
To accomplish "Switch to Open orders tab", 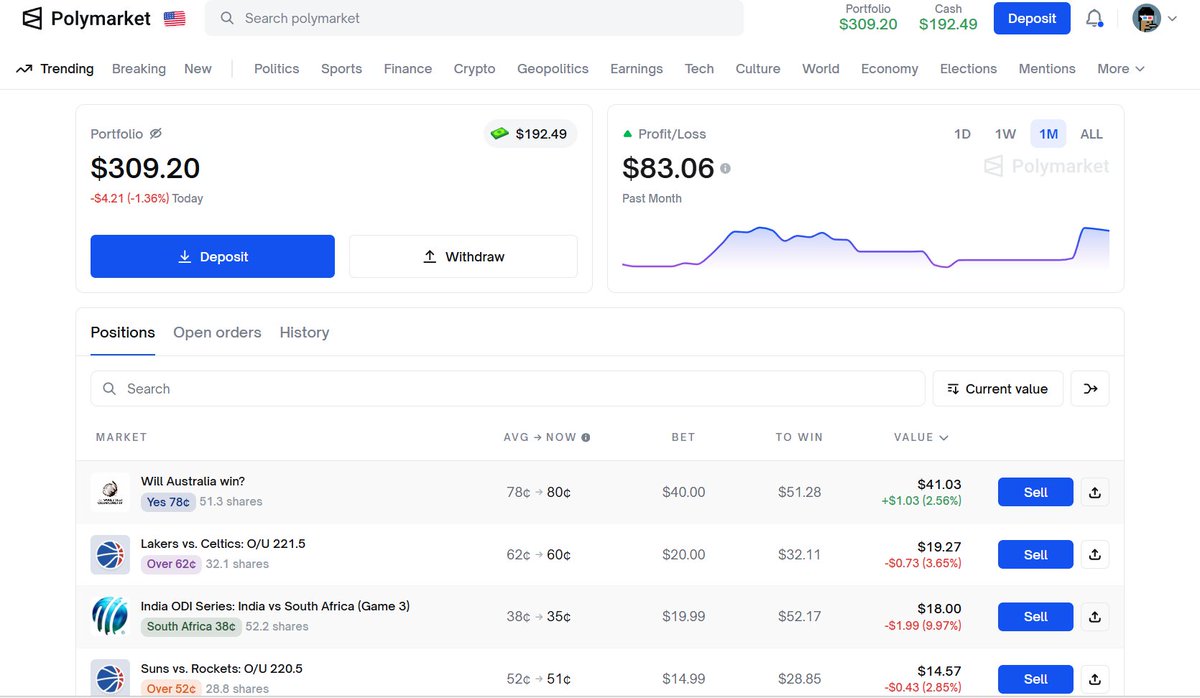I will click(217, 332).
